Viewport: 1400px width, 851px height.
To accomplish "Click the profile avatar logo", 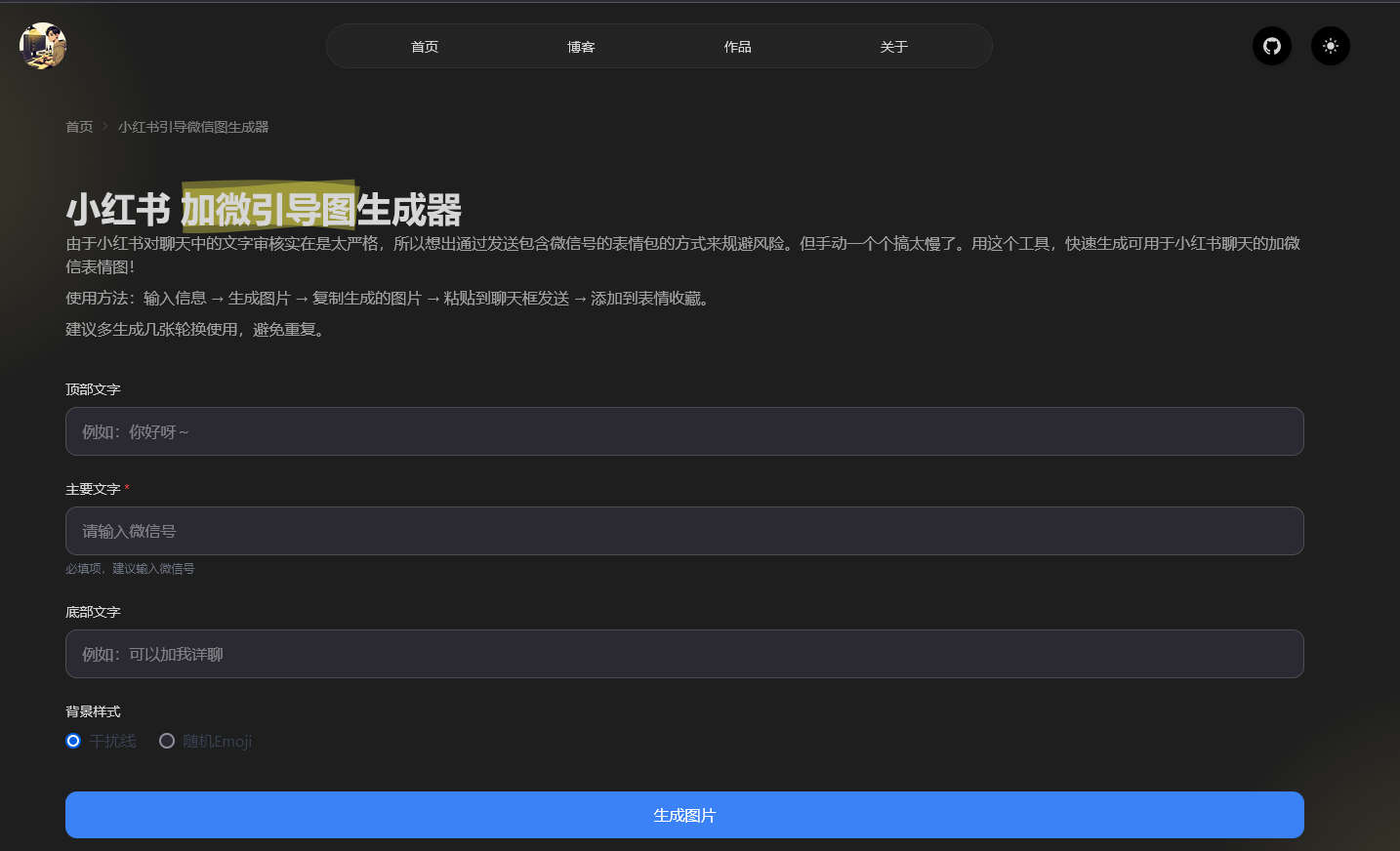I will coord(43,46).
